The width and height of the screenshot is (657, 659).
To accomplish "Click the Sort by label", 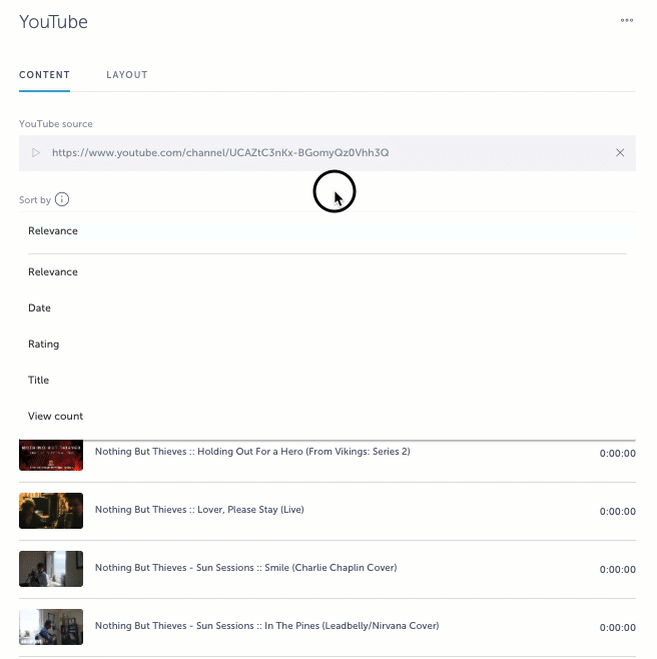I will pos(35,200).
